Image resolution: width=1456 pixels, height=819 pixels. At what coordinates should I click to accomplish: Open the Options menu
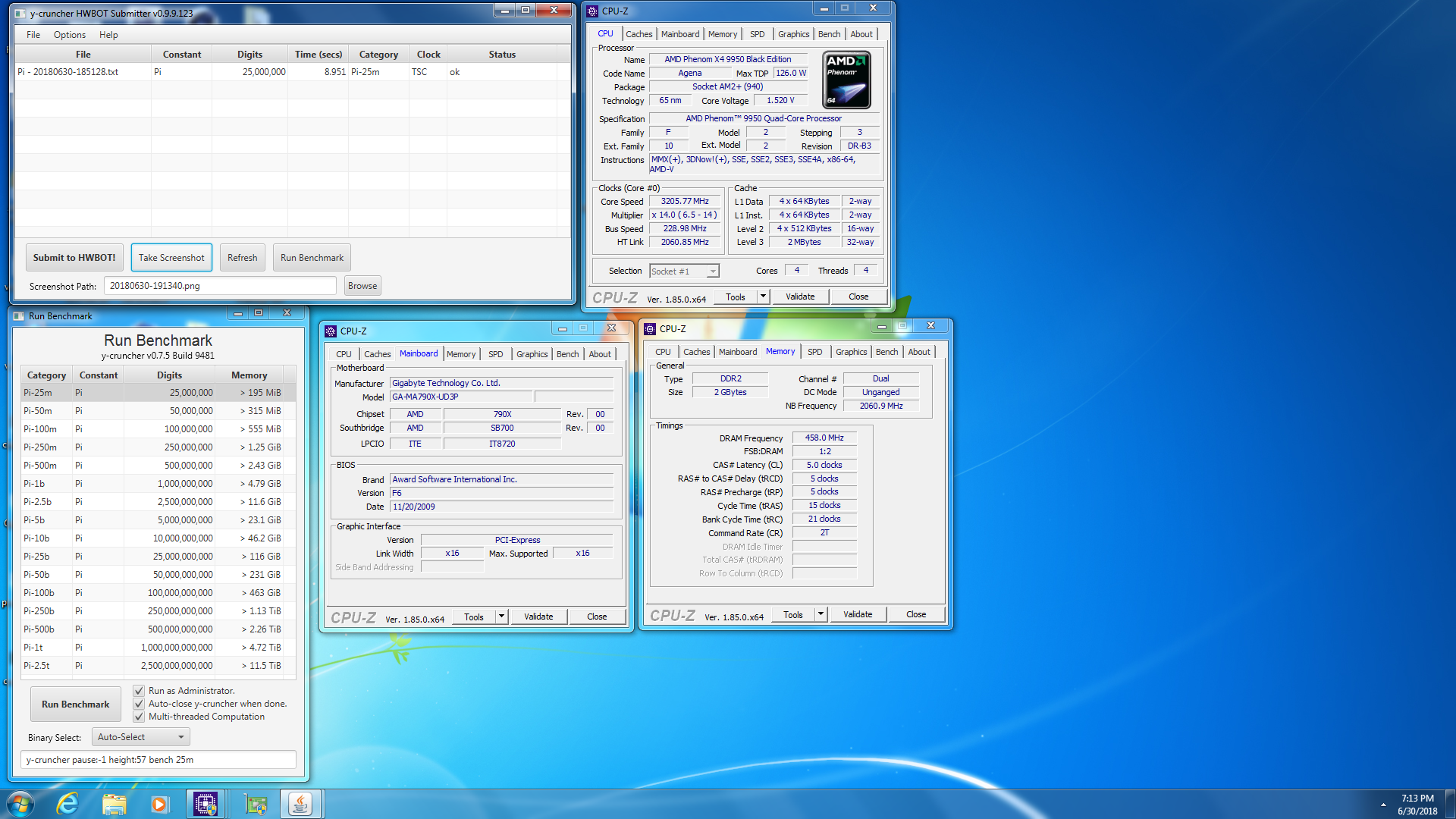[x=70, y=35]
